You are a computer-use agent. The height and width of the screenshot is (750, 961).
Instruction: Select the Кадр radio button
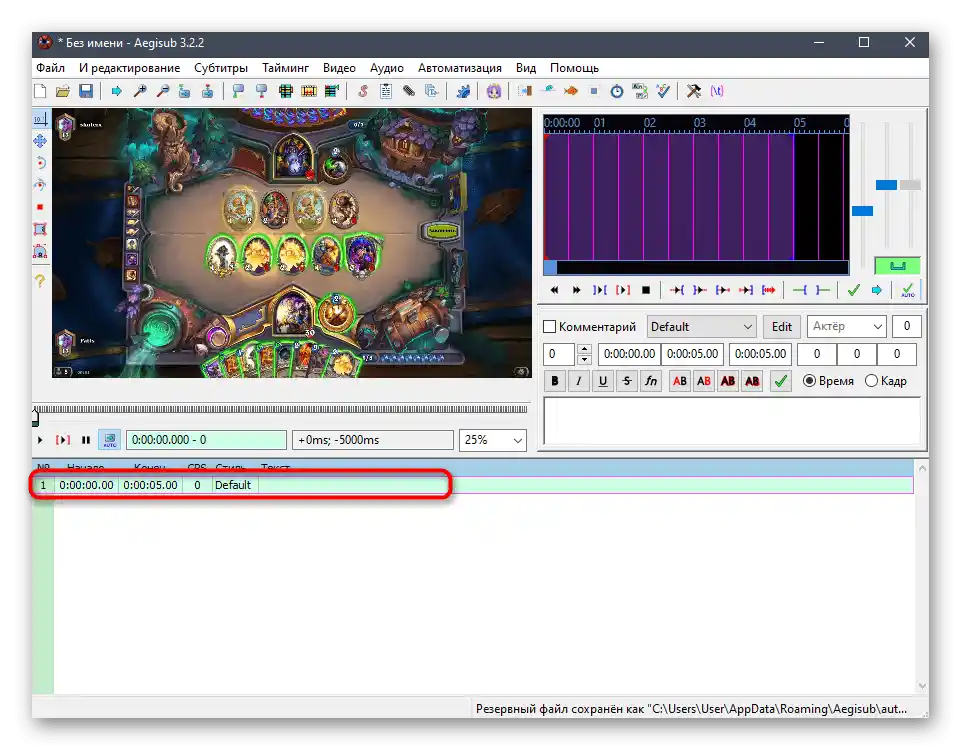coord(871,381)
